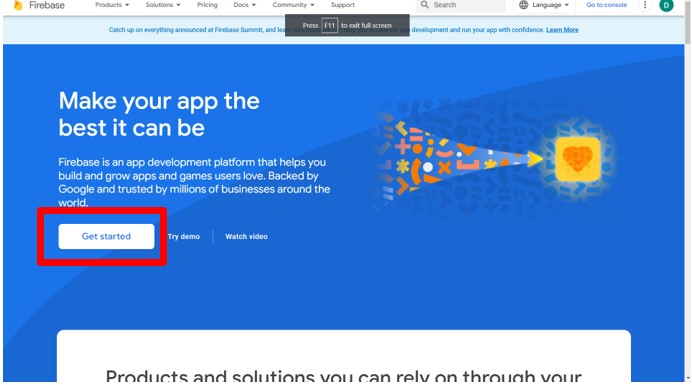The height and width of the screenshot is (385, 692).
Task: Expand the Solutions dropdown menu
Action: click(x=163, y=5)
